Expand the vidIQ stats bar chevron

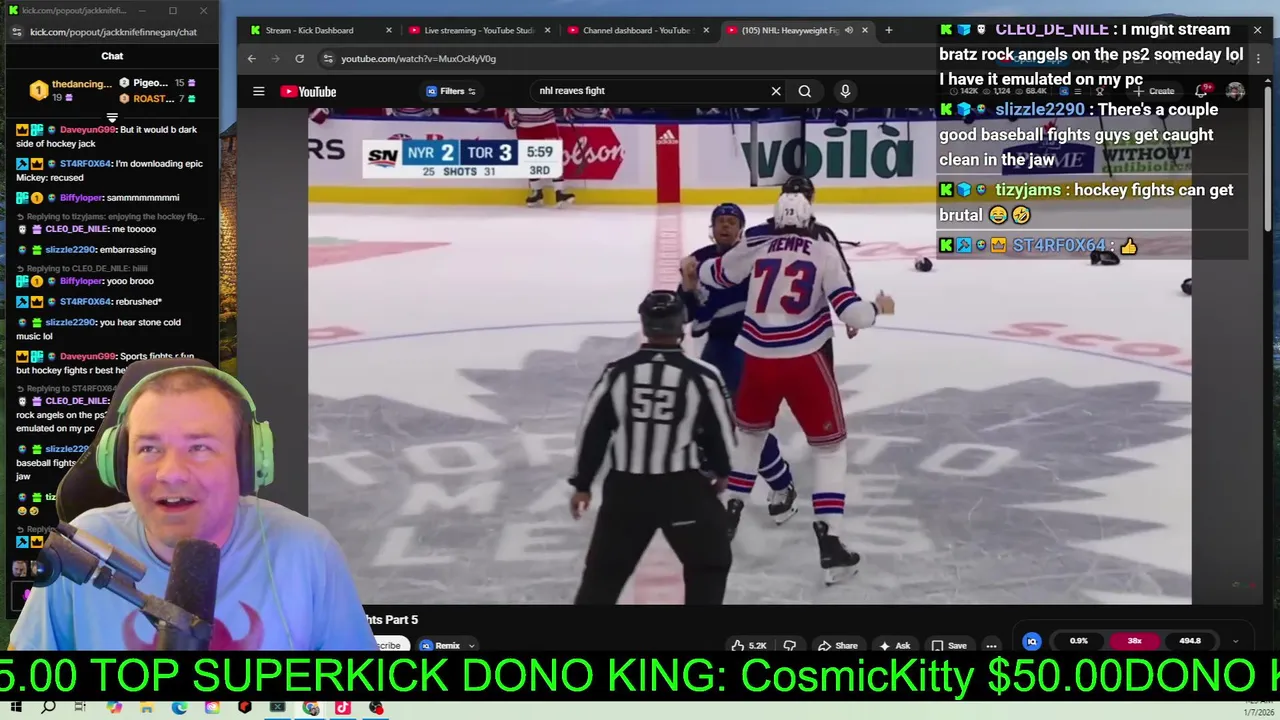[x=1235, y=641]
